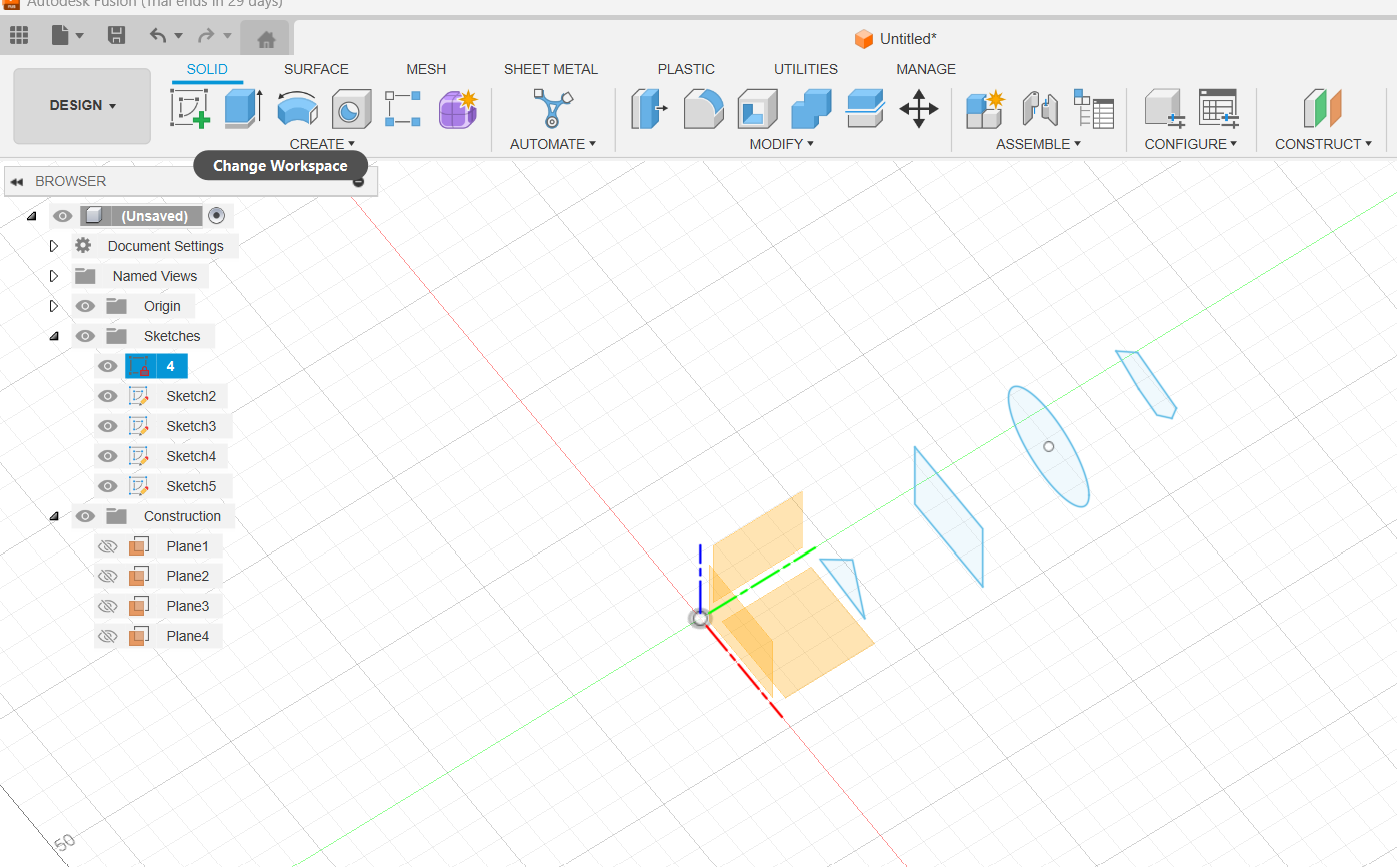This screenshot has width=1397, height=867.
Task: Toggle visibility of the Origin folder
Action: coord(86,306)
